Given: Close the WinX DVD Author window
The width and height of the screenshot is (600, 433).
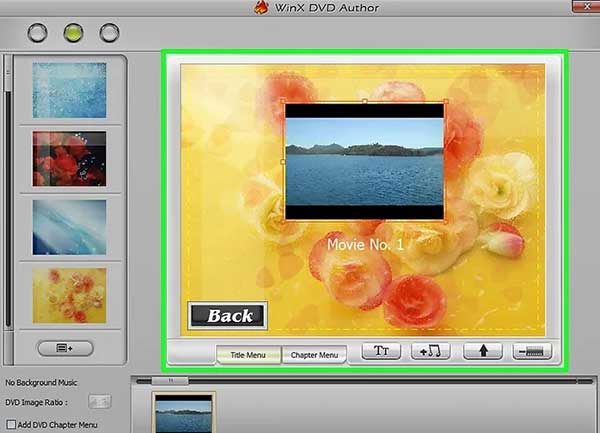Looking at the screenshot, I should [x=587, y=7].
